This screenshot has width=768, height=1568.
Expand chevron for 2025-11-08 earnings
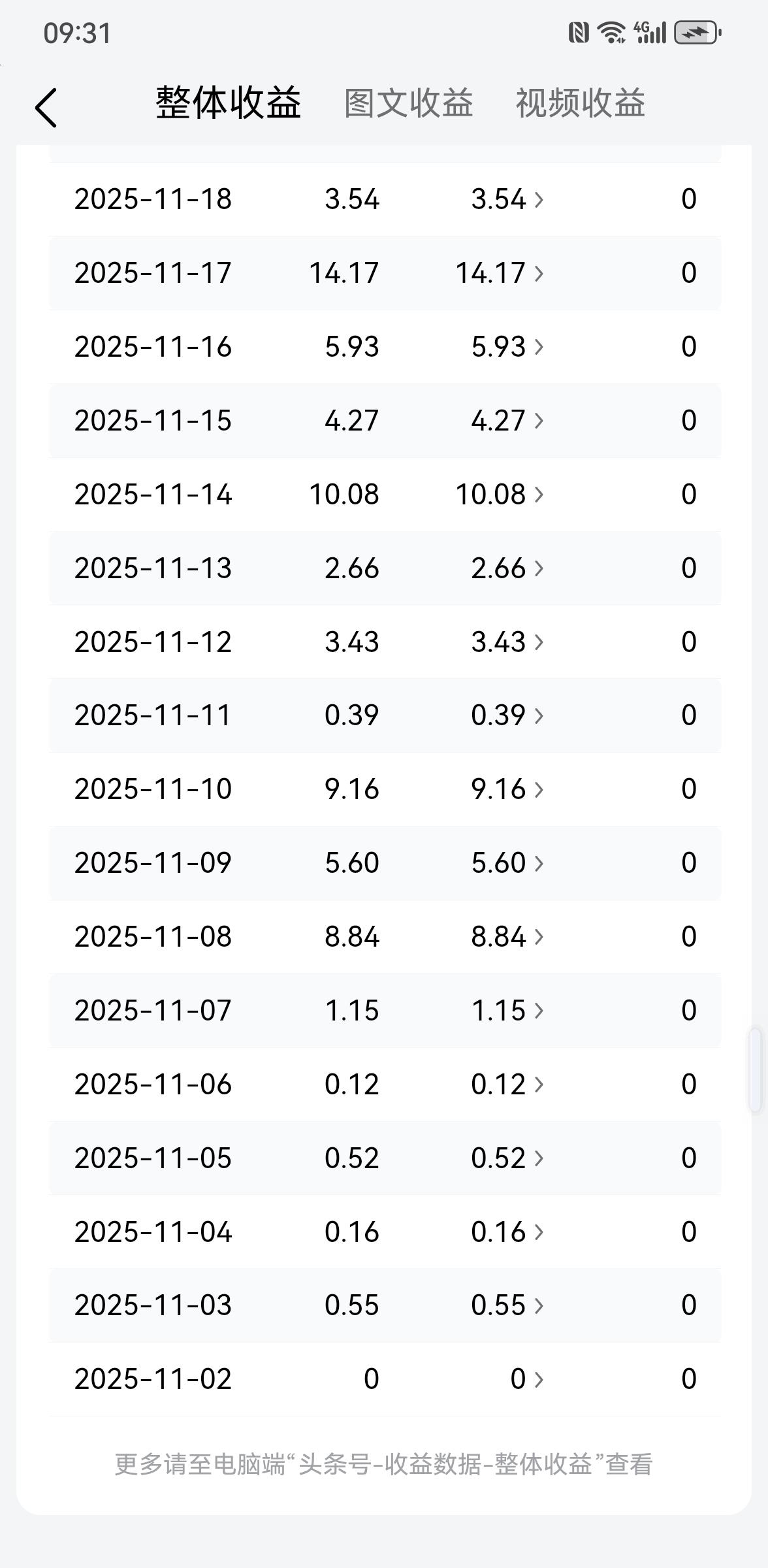(539, 937)
